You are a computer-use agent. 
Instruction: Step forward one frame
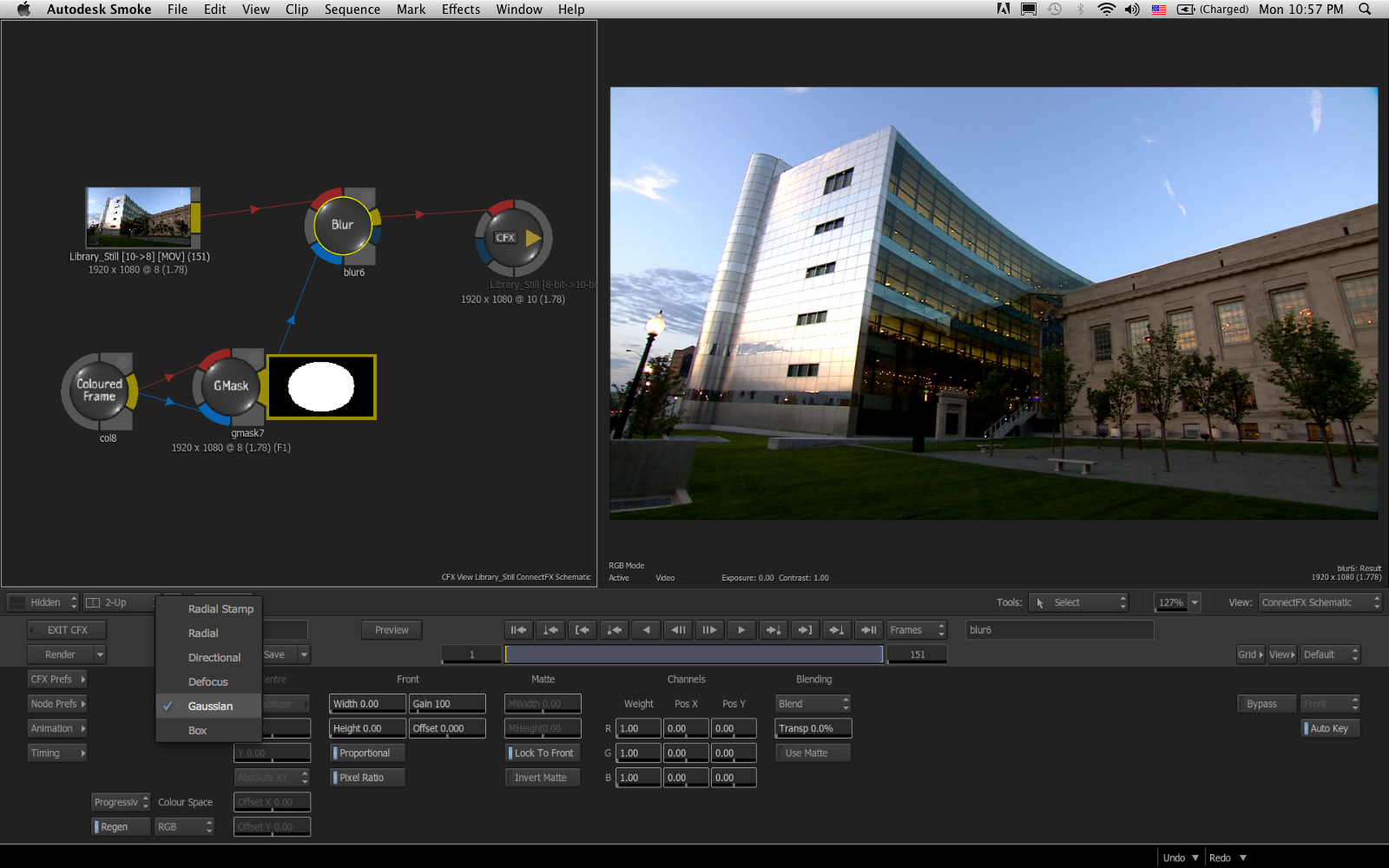coord(709,630)
